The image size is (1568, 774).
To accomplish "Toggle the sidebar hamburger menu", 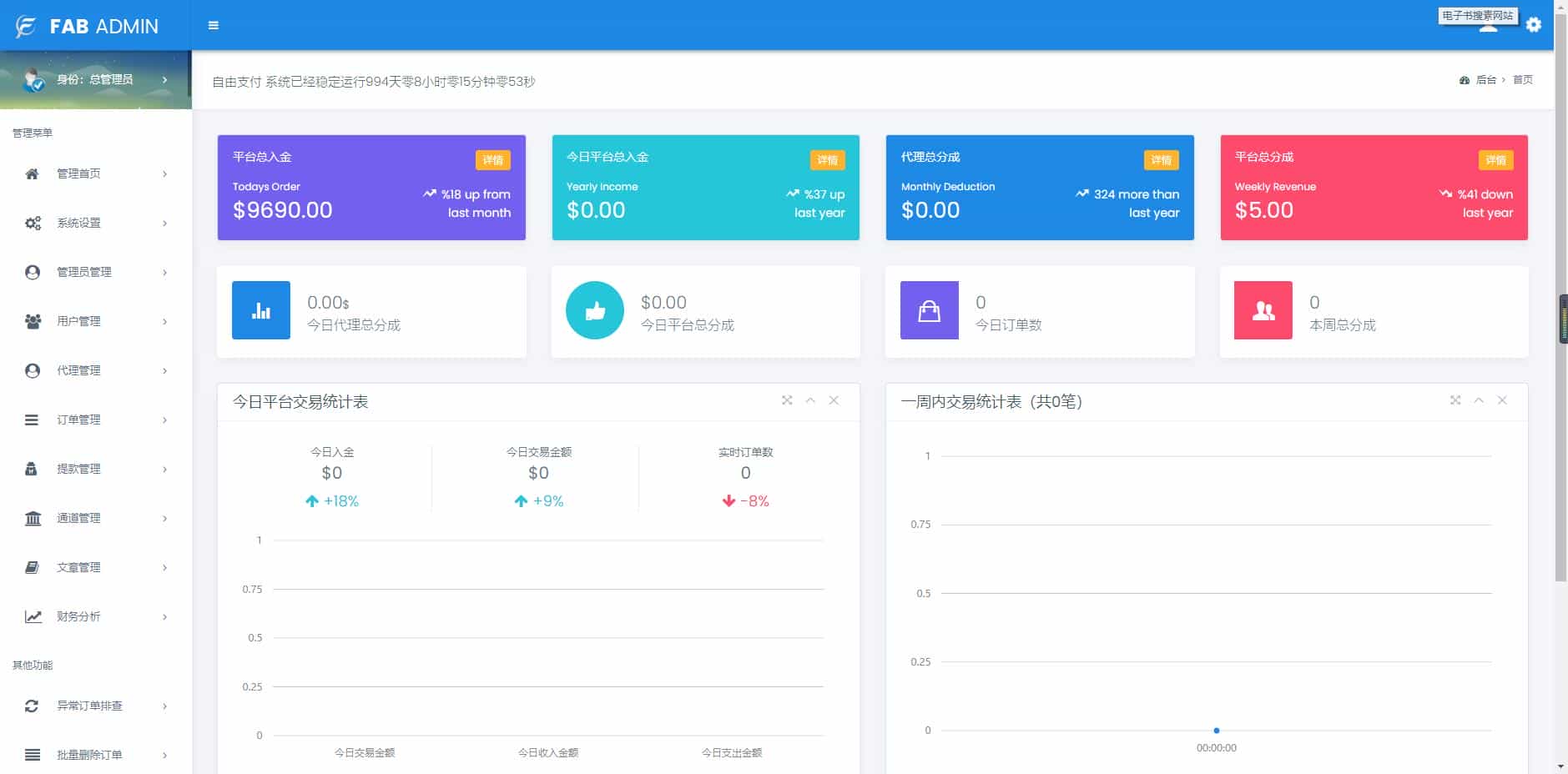I will pyautogui.click(x=214, y=26).
